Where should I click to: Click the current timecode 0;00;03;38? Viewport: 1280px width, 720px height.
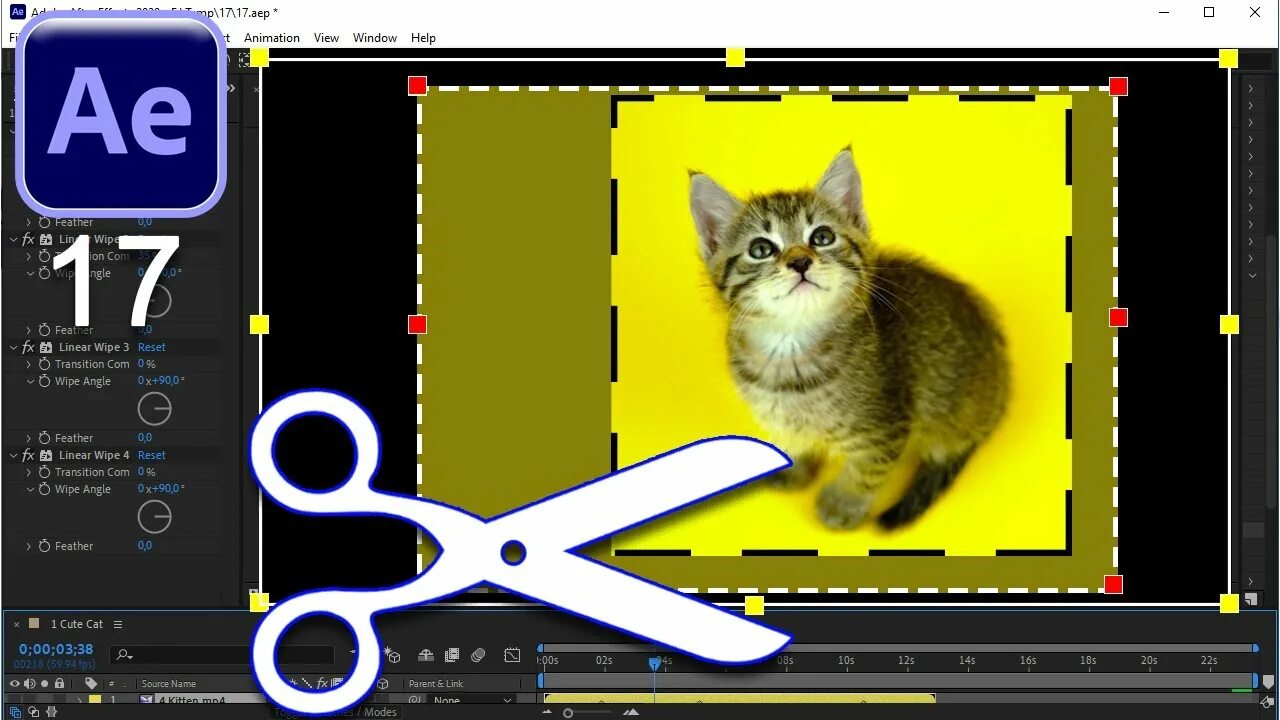pos(56,649)
